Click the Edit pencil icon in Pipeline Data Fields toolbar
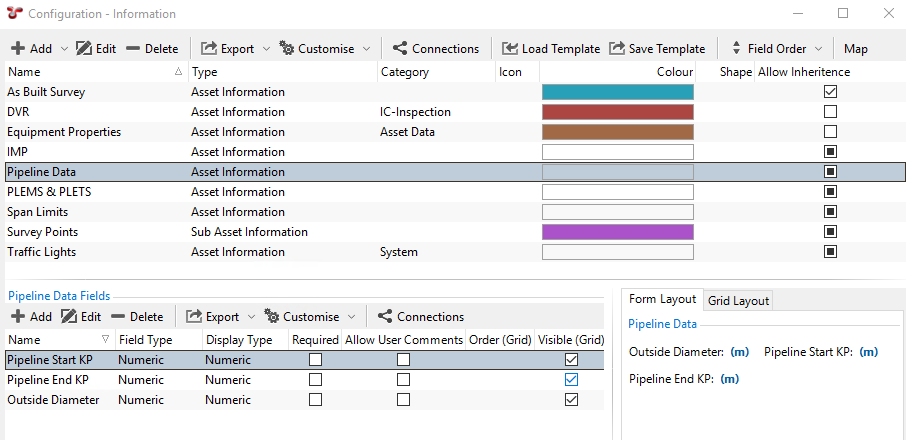906x440 pixels. pos(69,316)
